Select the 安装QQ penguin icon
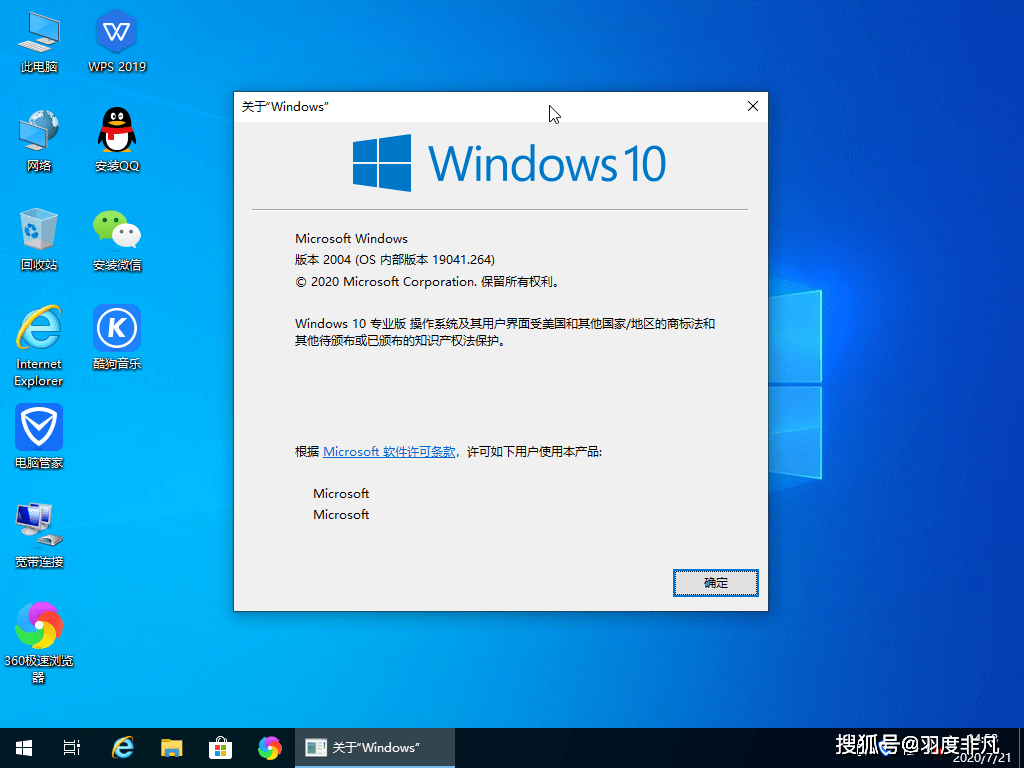Image resolution: width=1024 pixels, height=768 pixels. [x=117, y=141]
